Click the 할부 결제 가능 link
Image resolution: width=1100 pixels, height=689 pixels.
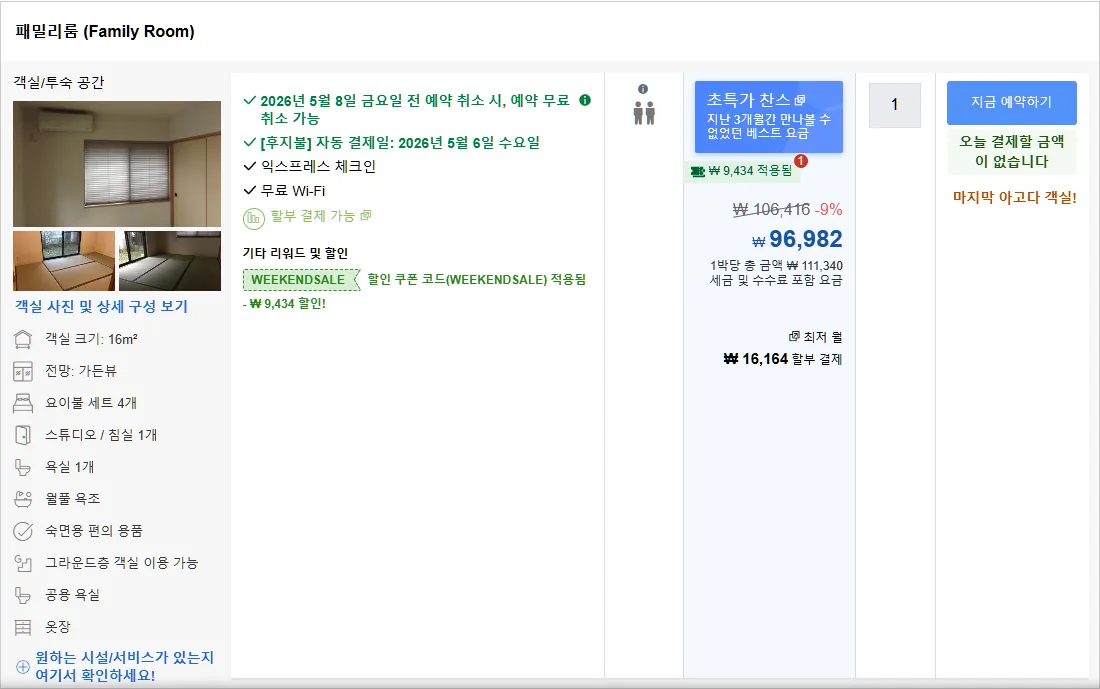pos(313,216)
